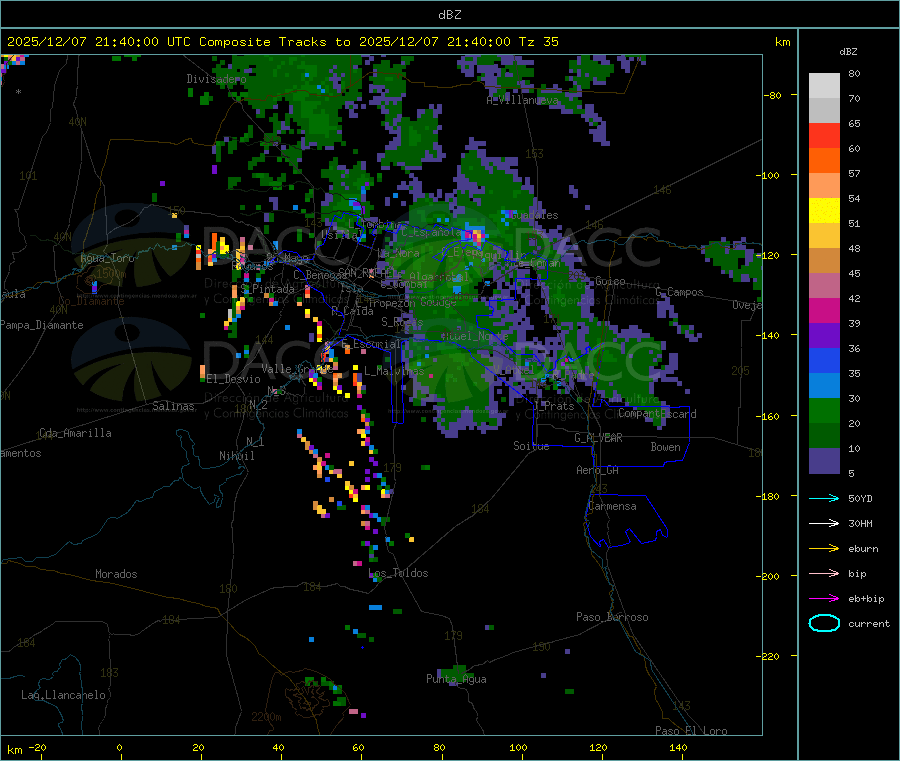
Task: Pick the tan-brown 45–48 dBZ swatch
Action: [x=824, y=261]
